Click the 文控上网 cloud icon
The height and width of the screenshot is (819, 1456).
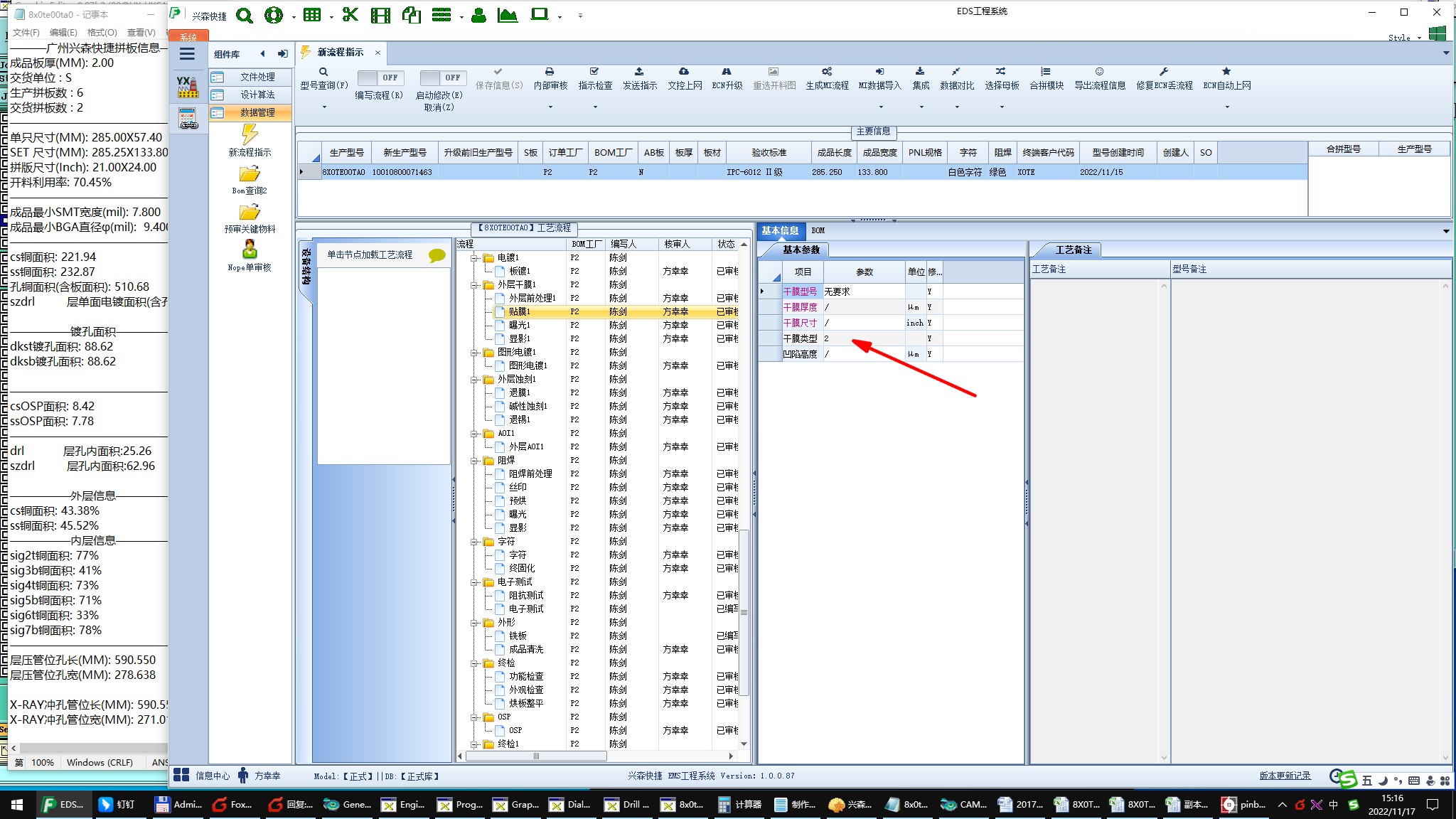[x=684, y=72]
